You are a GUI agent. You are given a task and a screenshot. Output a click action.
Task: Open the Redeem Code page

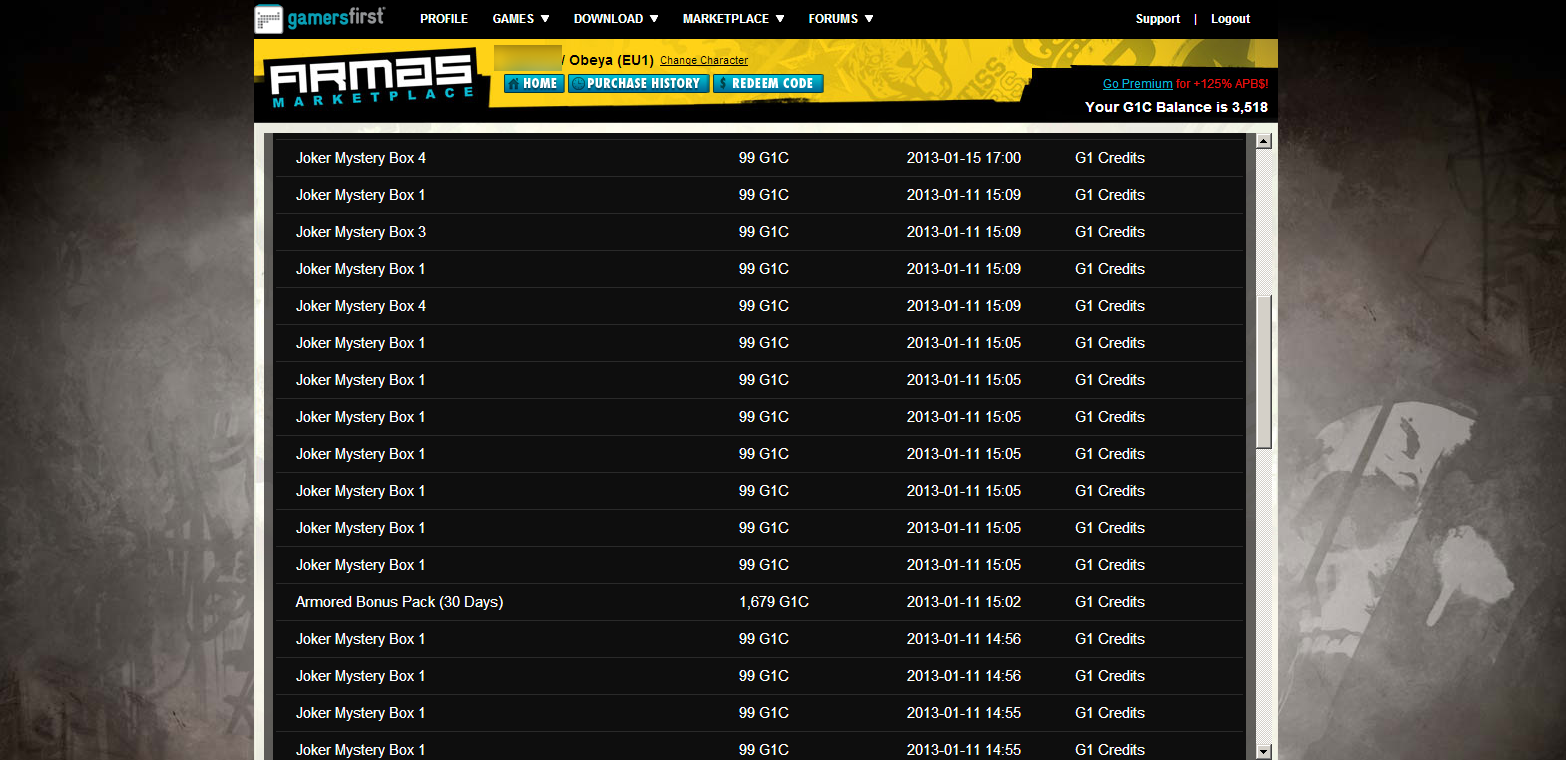(x=767, y=84)
